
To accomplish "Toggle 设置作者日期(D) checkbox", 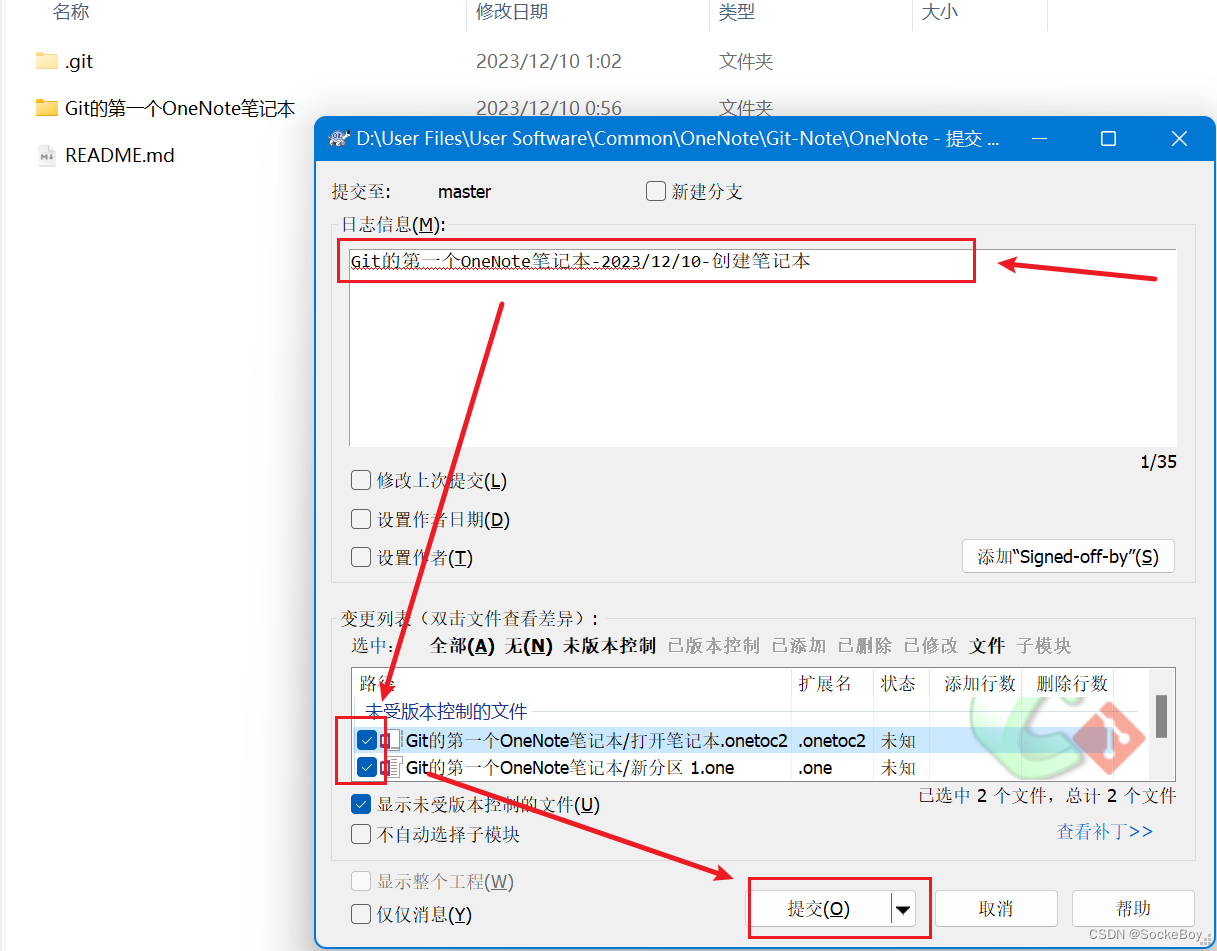I will (x=361, y=520).
